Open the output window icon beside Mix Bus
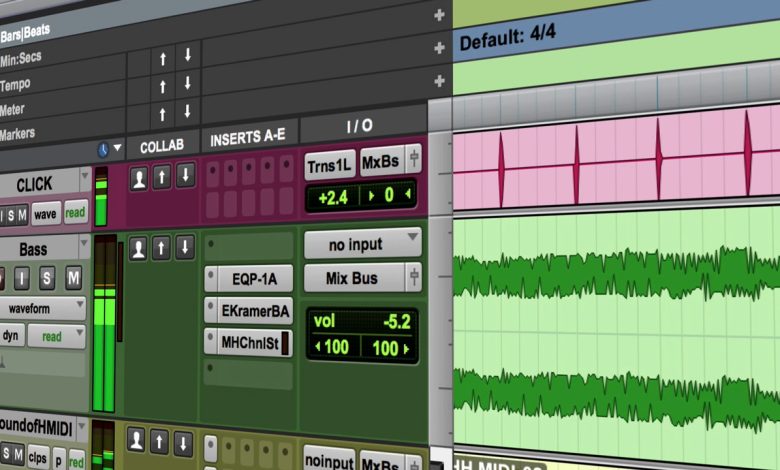Viewport: 780px width, 470px height. coord(414,277)
